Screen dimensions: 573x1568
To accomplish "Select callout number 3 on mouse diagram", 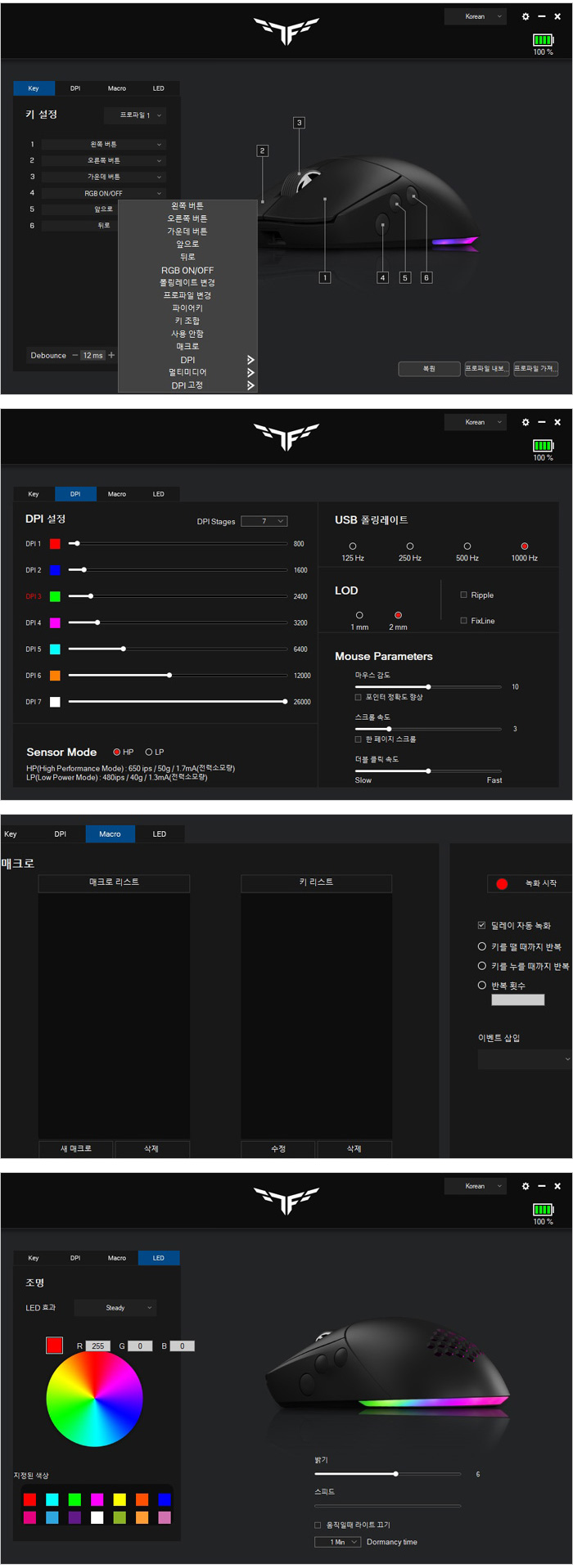I will [299, 123].
